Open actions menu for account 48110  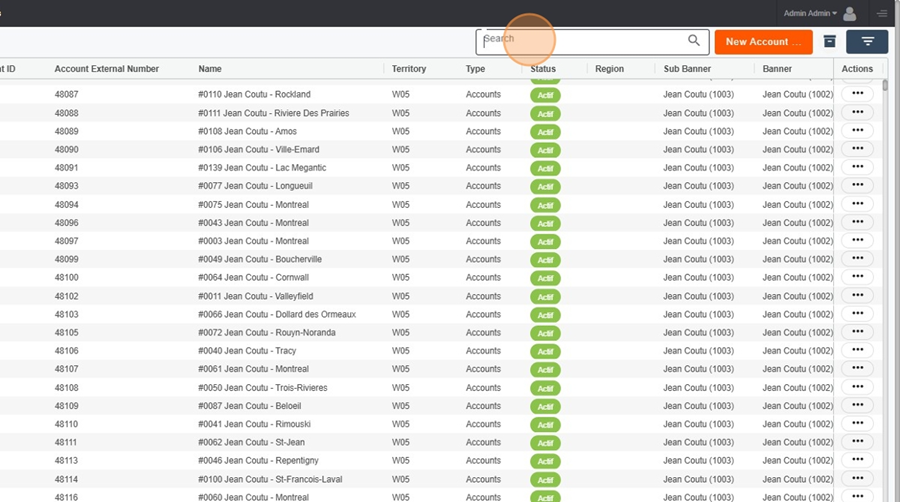[x=858, y=423]
